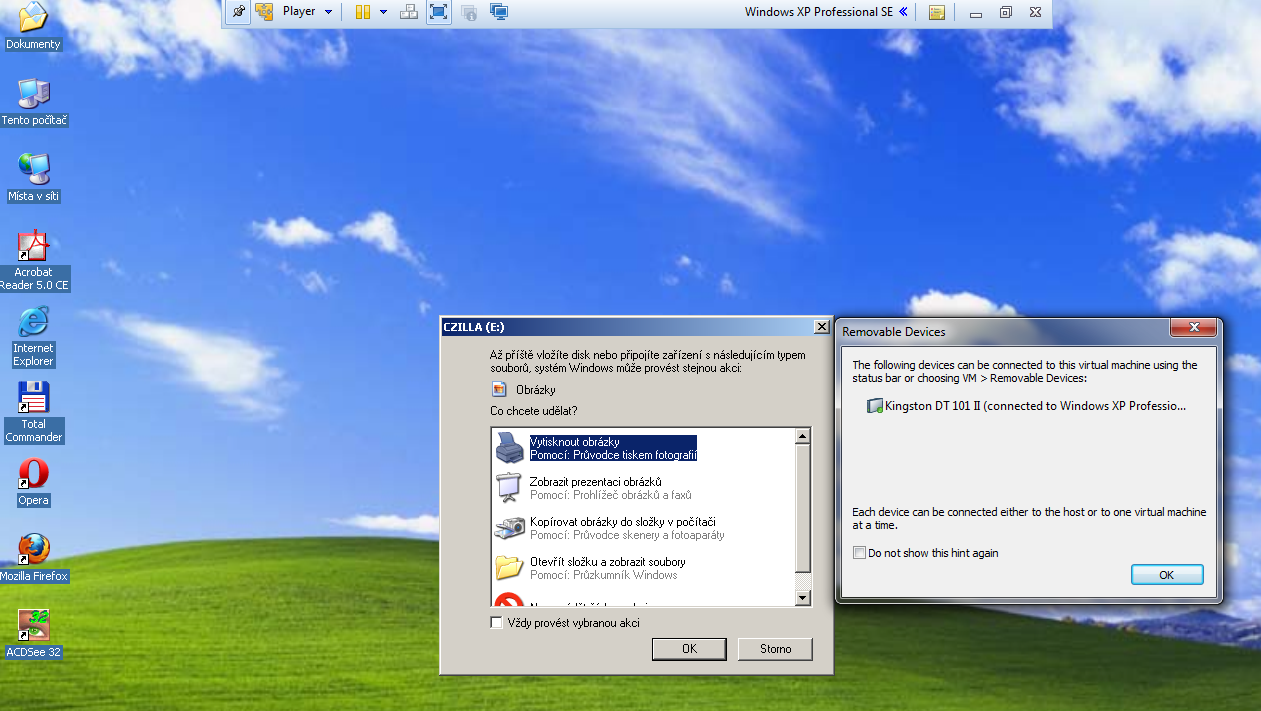The height and width of the screenshot is (711, 1261).
Task: Click the pin toolbar icon in VMware bar
Action: click(238, 12)
